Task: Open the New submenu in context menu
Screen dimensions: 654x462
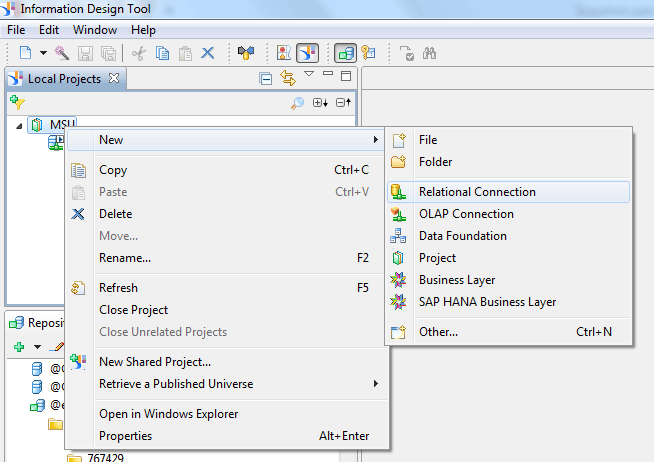Action: coord(225,140)
